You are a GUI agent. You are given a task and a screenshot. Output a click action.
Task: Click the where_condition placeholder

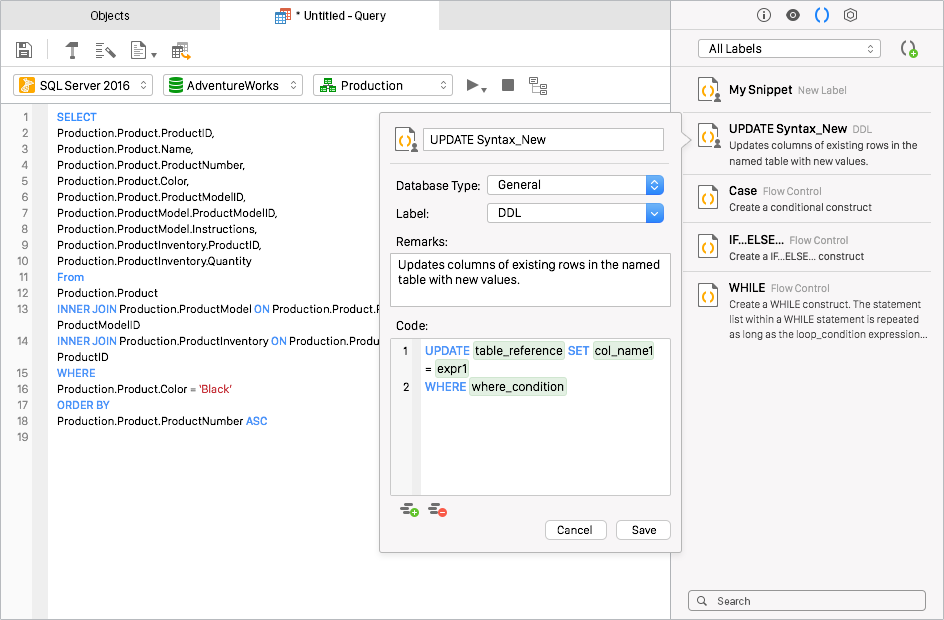point(518,386)
